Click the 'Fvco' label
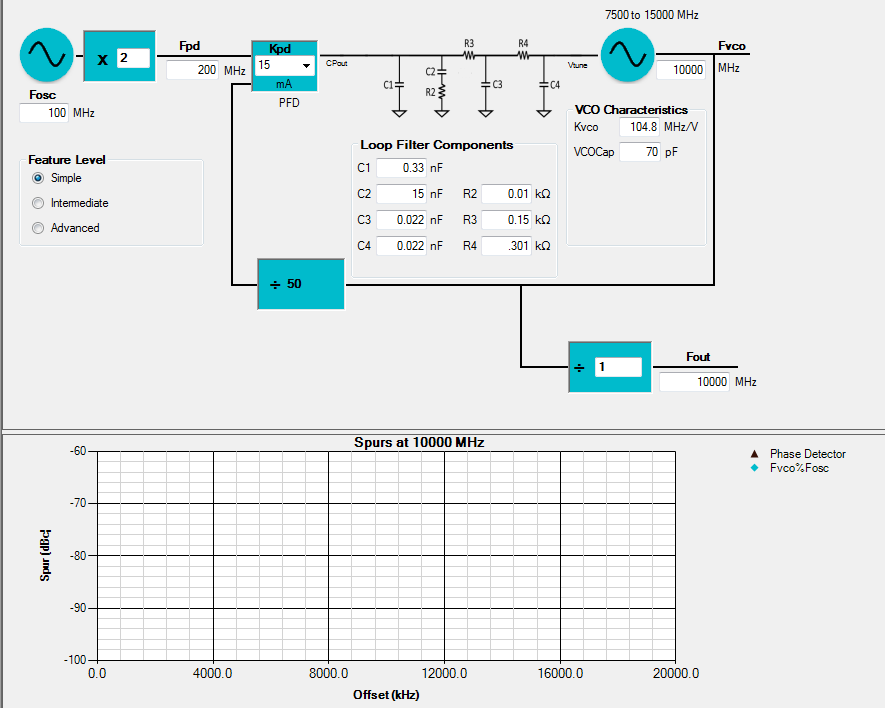Image resolution: width=885 pixels, height=708 pixels. tap(732, 46)
